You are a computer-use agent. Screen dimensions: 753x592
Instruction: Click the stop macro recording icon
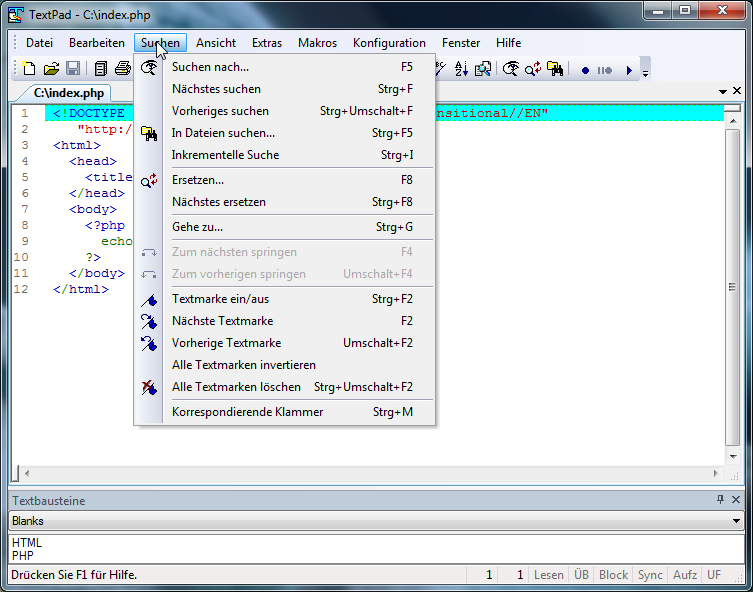605,71
